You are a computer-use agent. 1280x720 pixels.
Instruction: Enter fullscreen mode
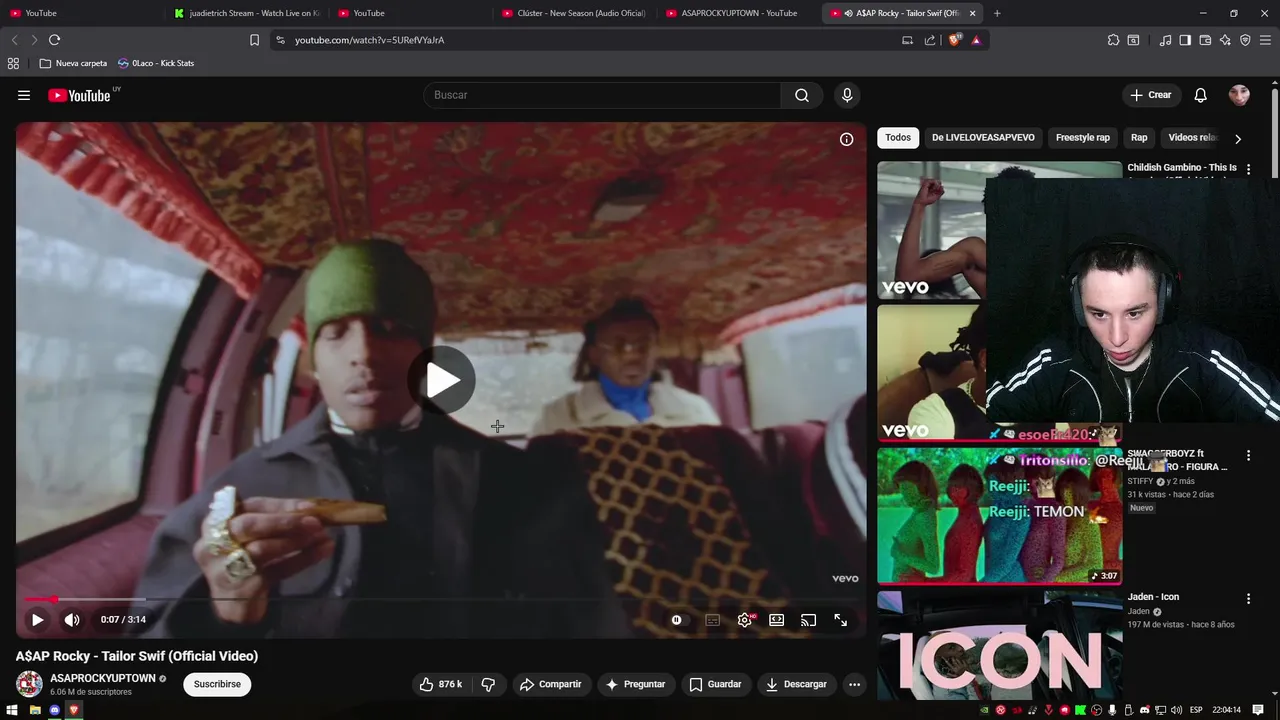840,620
